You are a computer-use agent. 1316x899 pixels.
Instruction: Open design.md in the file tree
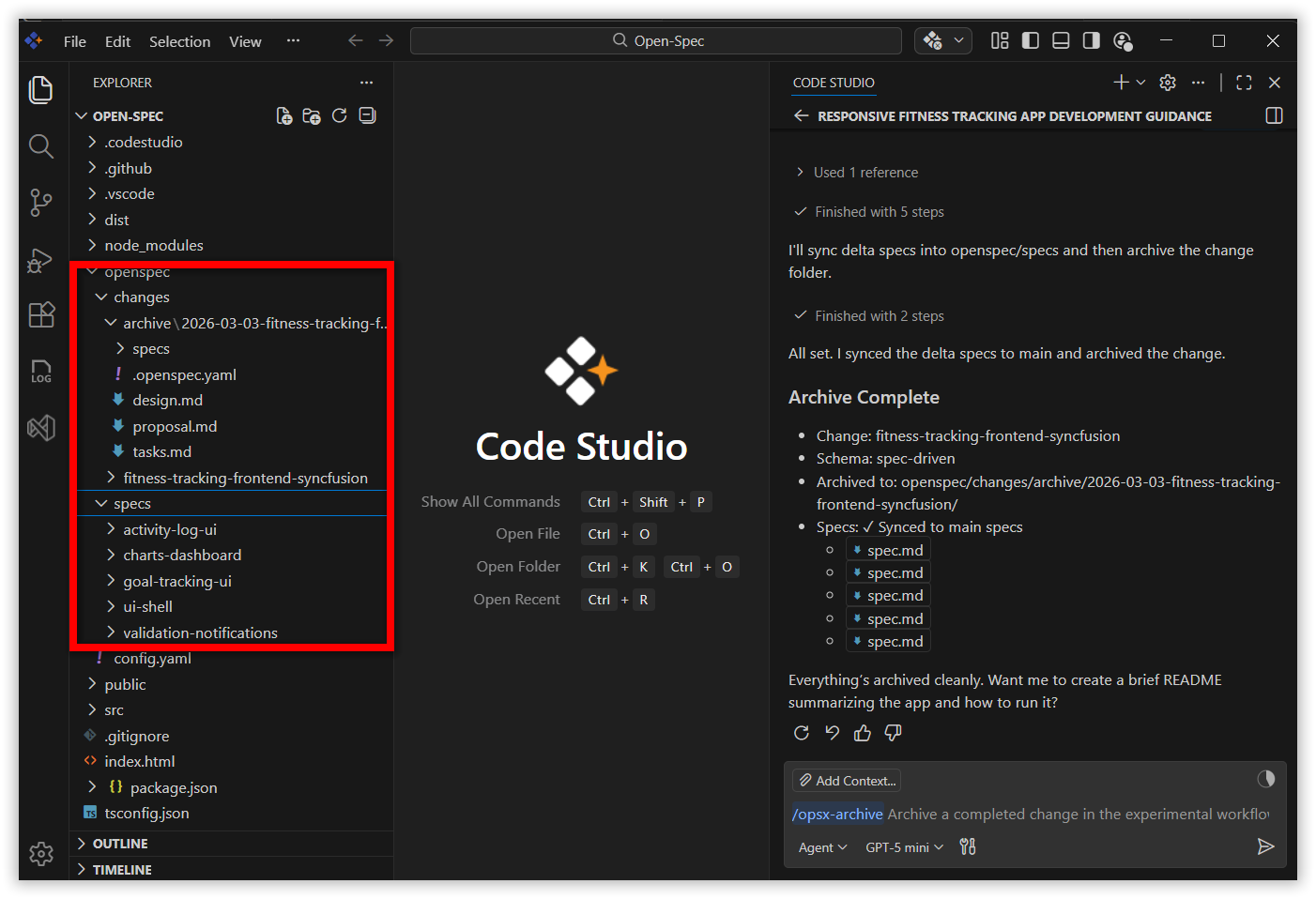coord(167,401)
